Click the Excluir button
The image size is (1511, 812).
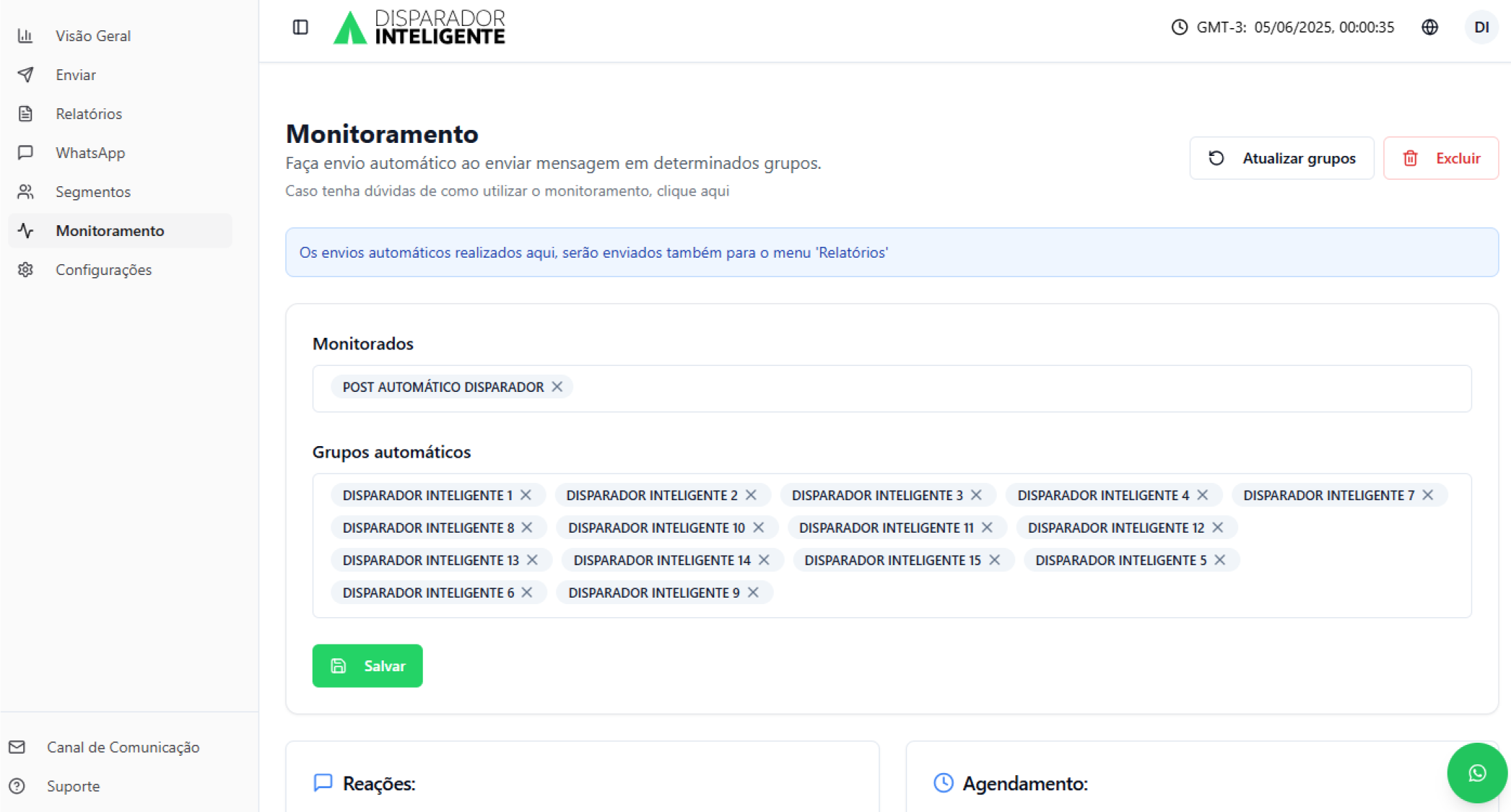1441,158
